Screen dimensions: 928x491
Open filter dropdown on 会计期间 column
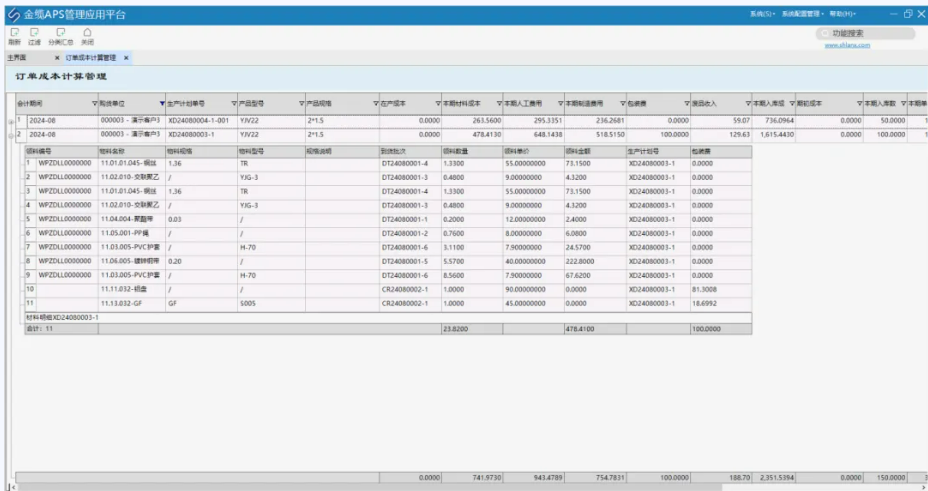coord(95,104)
